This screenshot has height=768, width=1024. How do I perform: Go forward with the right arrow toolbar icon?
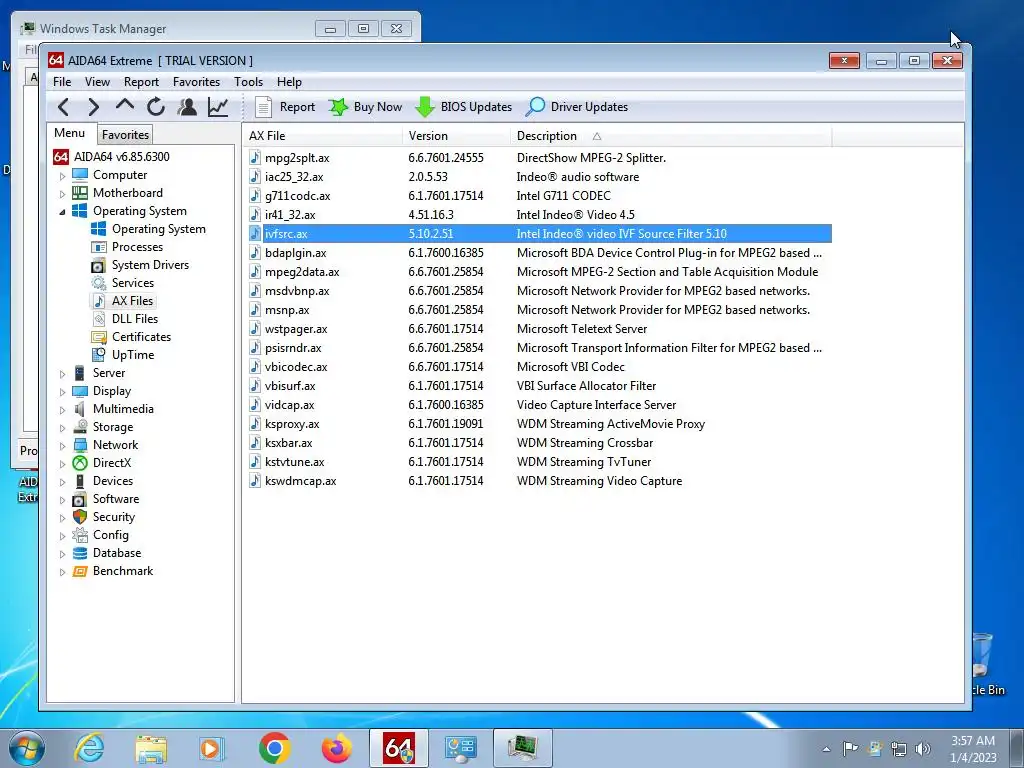tap(93, 106)
